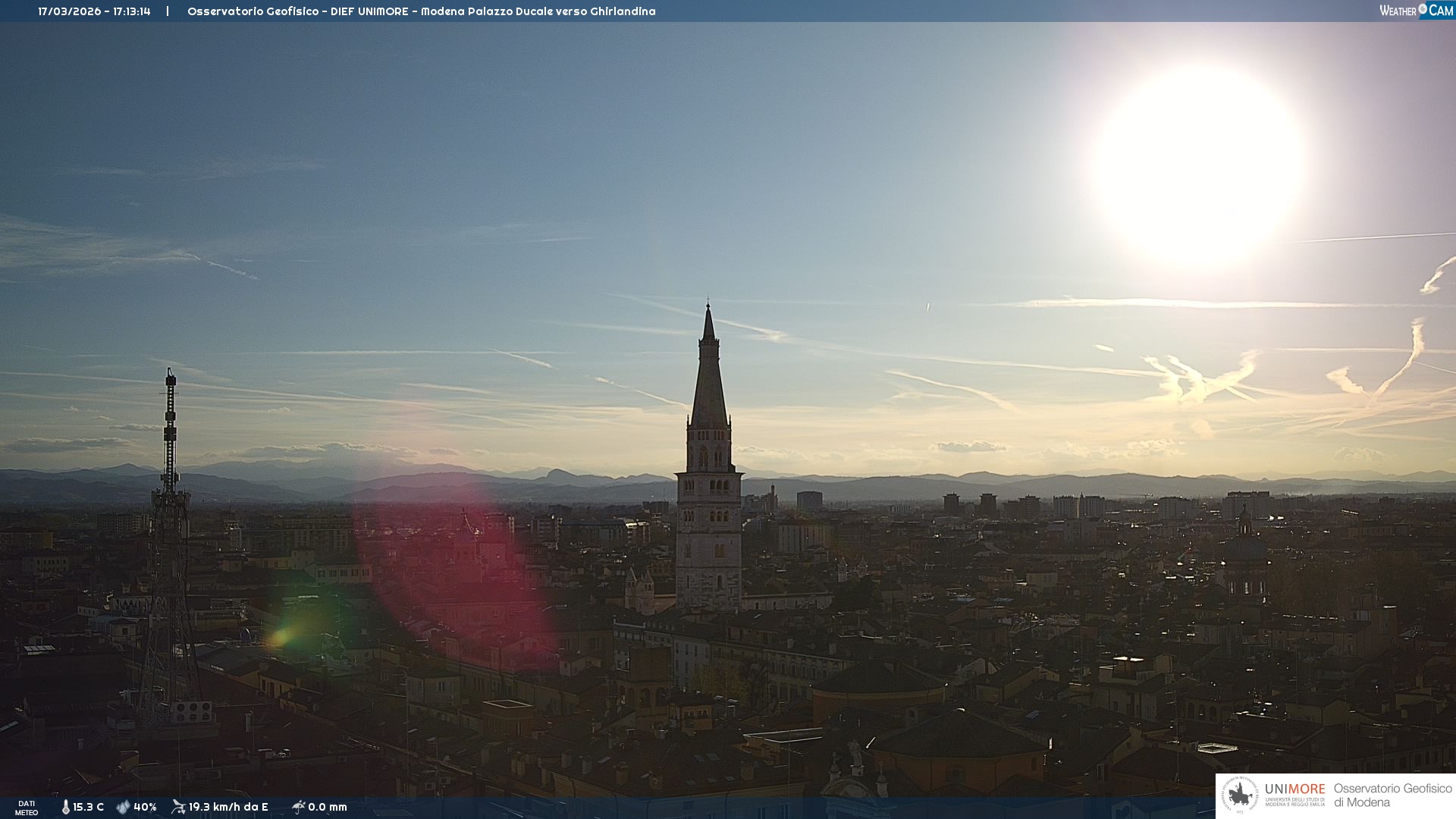Click the rain umbrella precipitation icon
The height and width of the screenshot is (819, 1456).
pos(298,807)
